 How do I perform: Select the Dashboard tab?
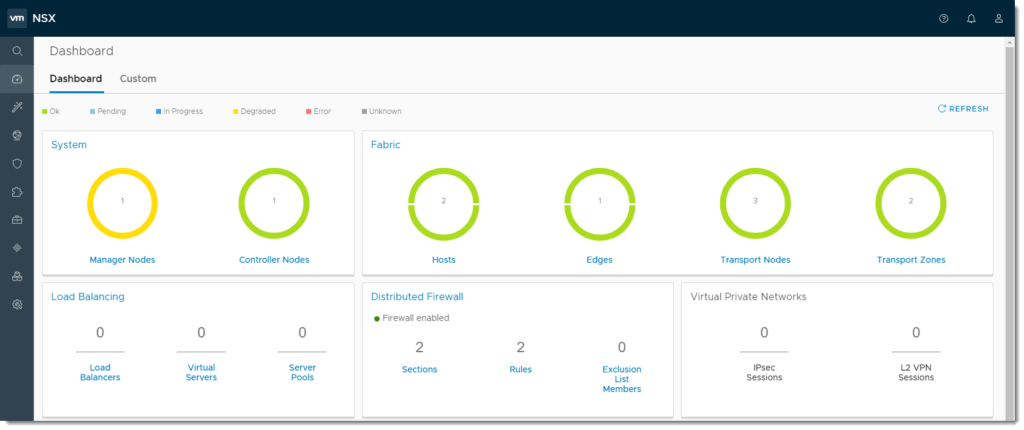[76, 78]
